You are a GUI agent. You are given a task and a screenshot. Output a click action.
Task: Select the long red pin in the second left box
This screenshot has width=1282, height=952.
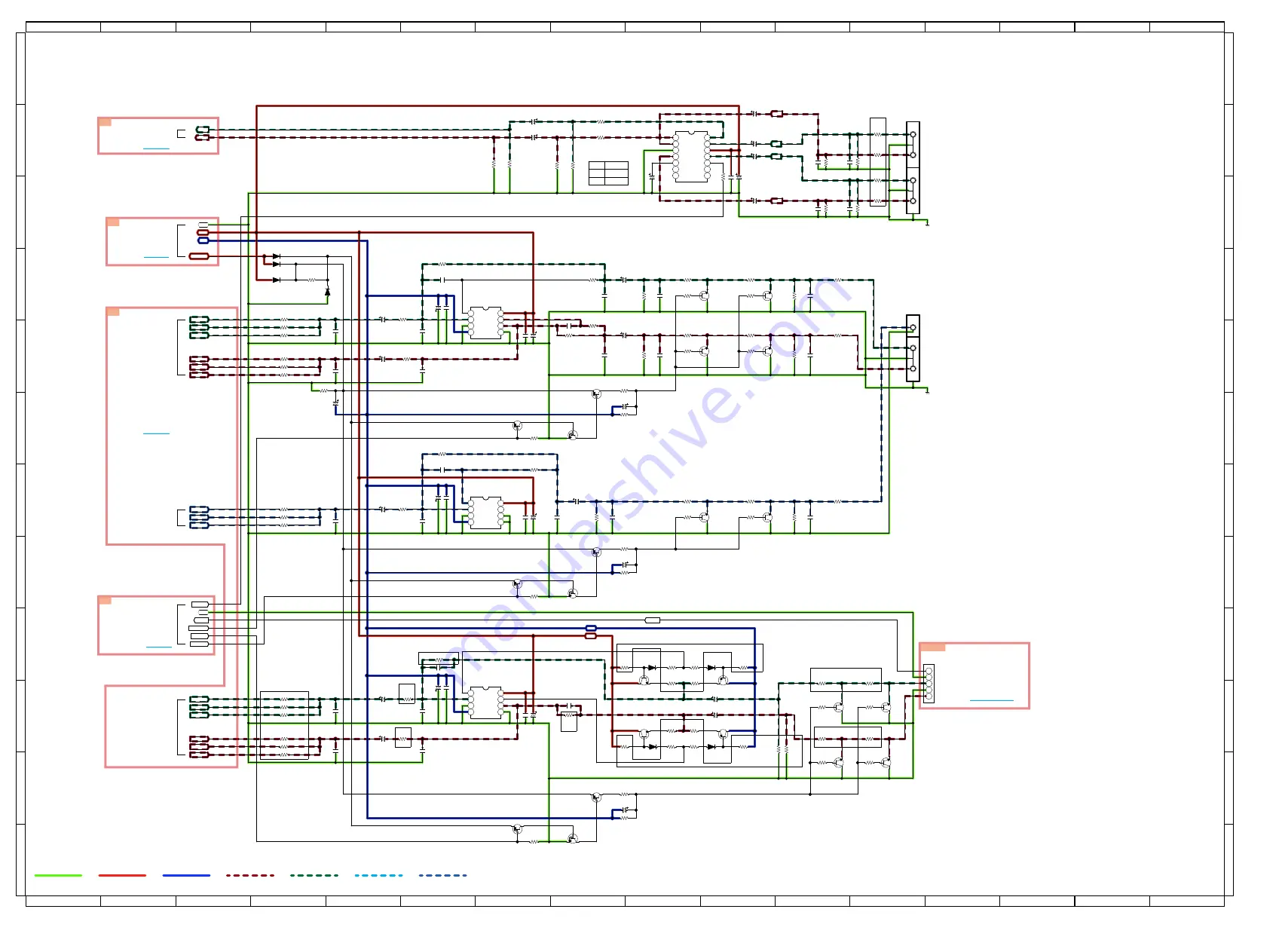tap(199, 256)
